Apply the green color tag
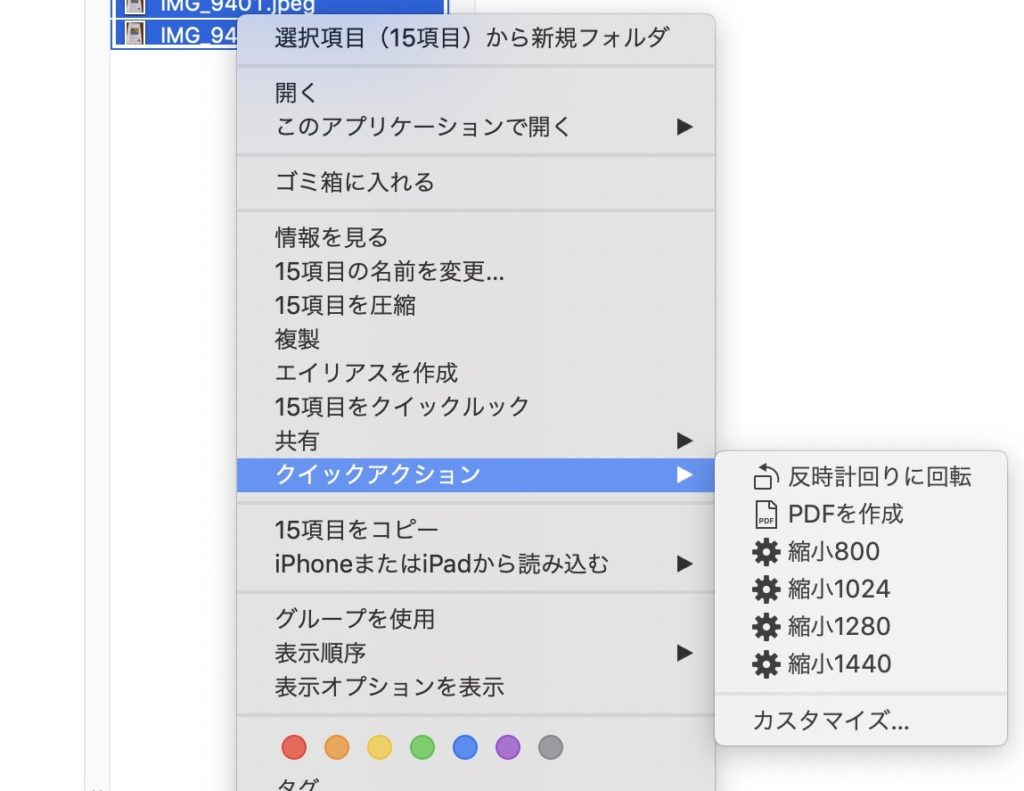1024x791 pixels. 422,747
